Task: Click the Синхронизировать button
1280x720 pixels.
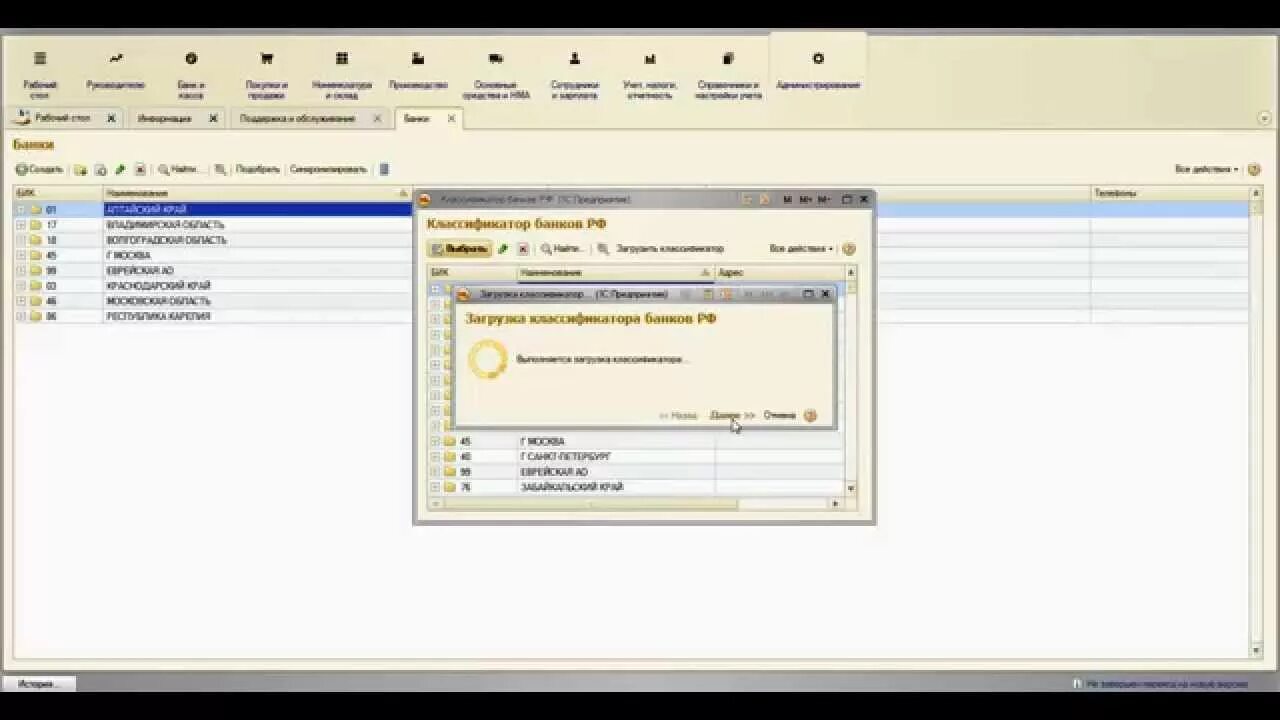Action: point(329,170)
